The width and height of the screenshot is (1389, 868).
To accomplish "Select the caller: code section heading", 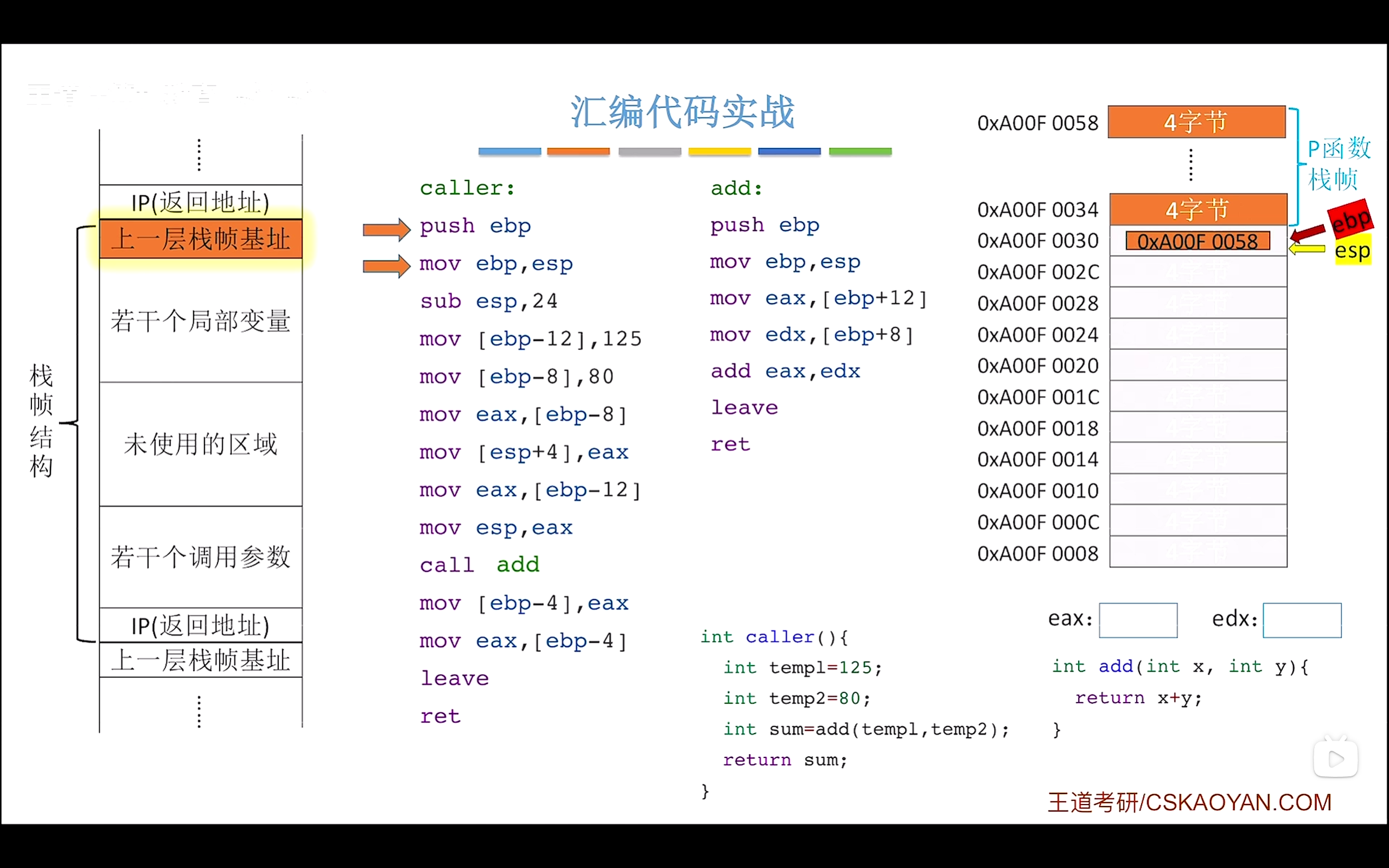I will pyautogui.click(x=467, y=187).
